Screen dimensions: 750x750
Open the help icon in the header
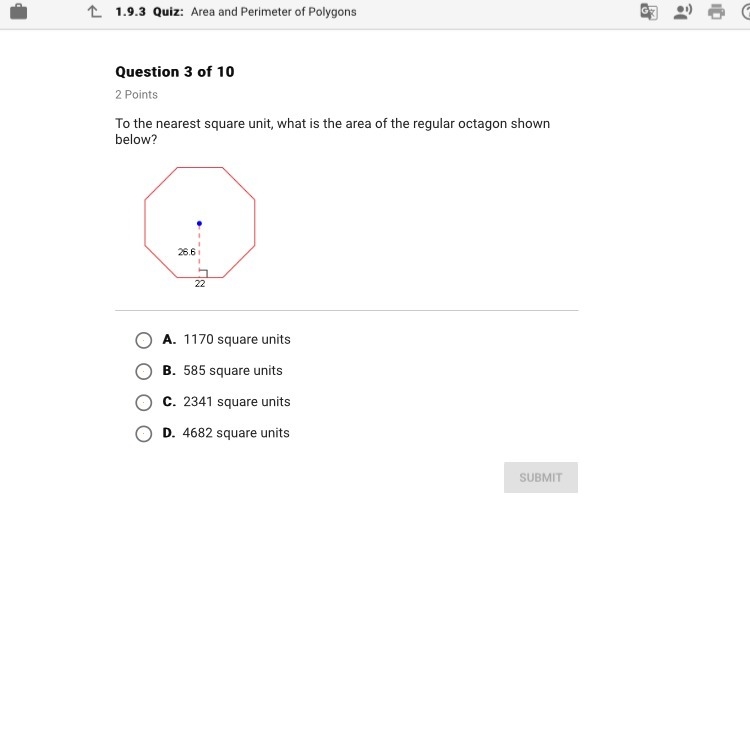tap(746, 11)
